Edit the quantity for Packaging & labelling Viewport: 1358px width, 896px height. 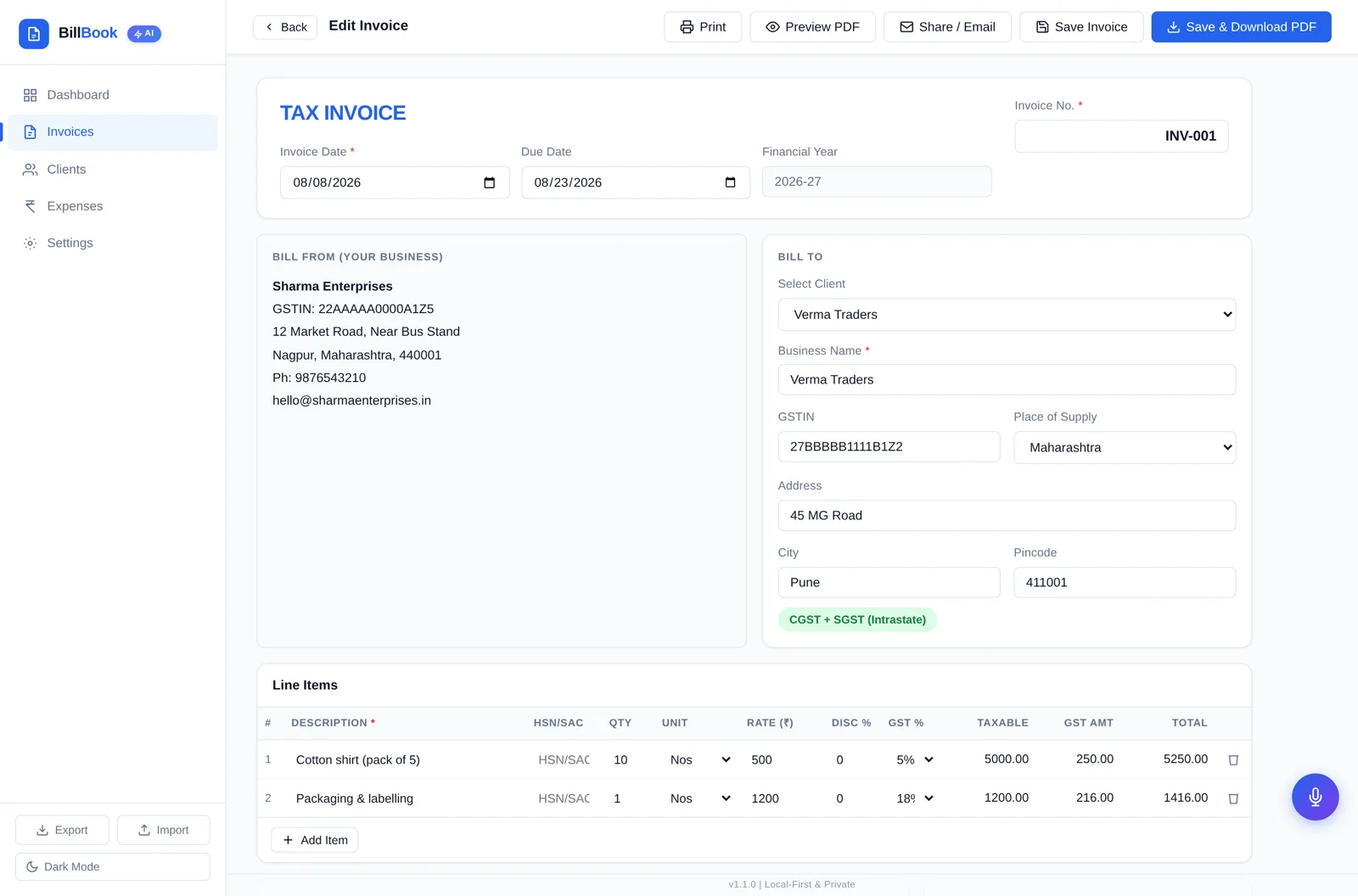pyautogui.click(x=628, y=798)
